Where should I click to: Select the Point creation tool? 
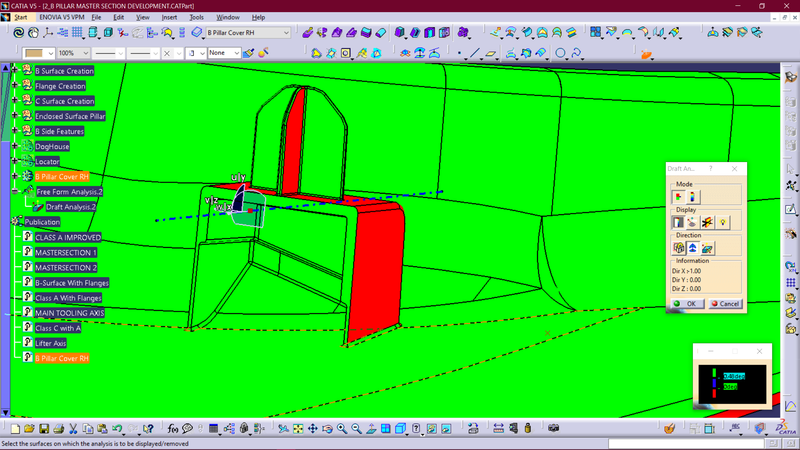pyautogui.click(x=459, y=53)
